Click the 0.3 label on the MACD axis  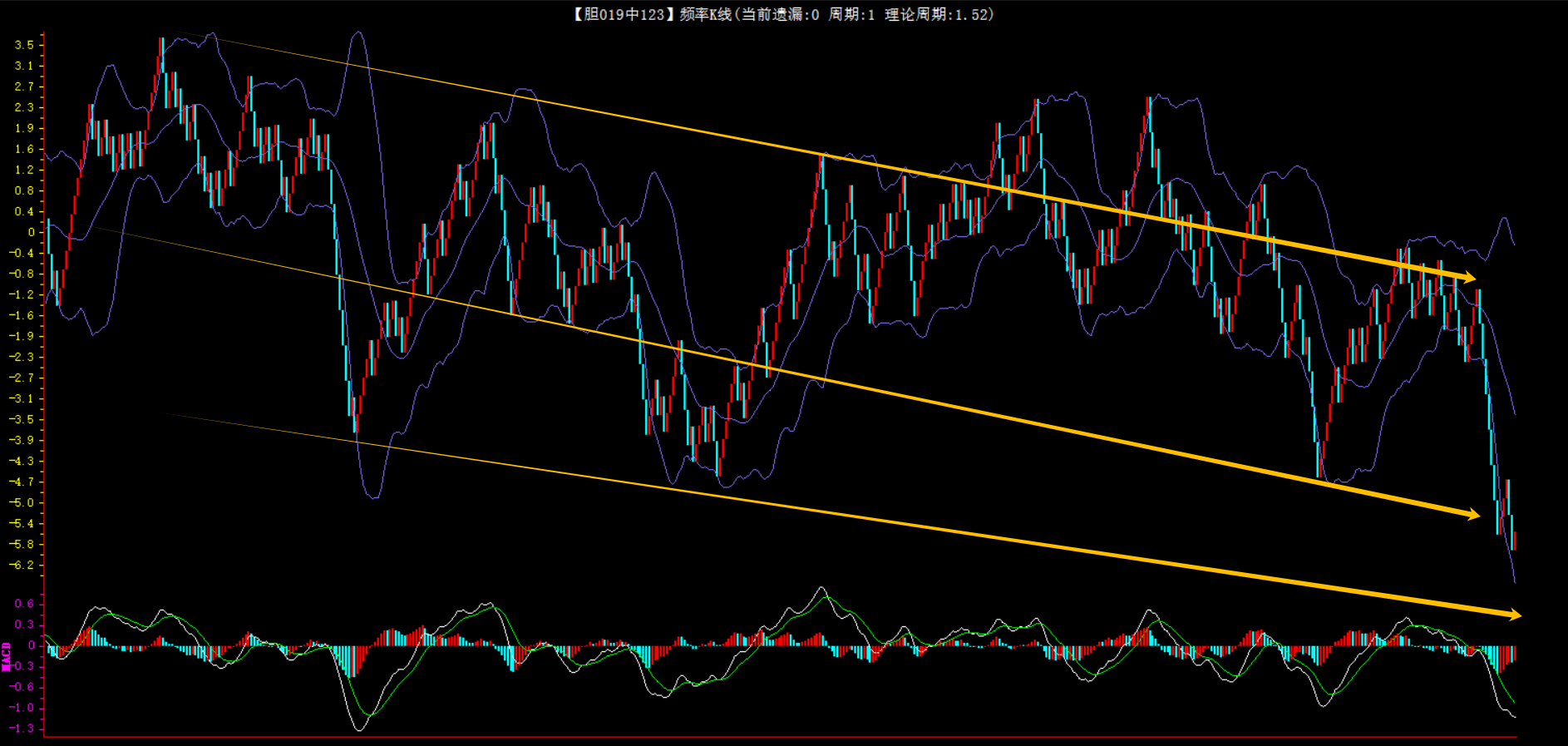[24, 625]
